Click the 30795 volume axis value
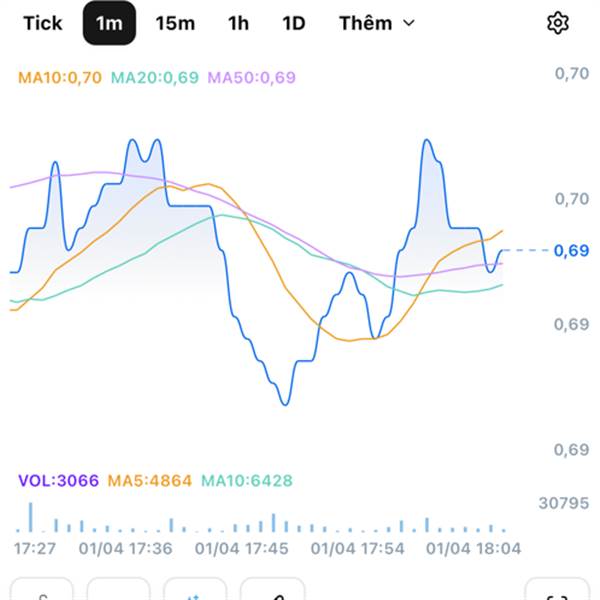This screenshot has height=600, width=600. tap(563, 503)
